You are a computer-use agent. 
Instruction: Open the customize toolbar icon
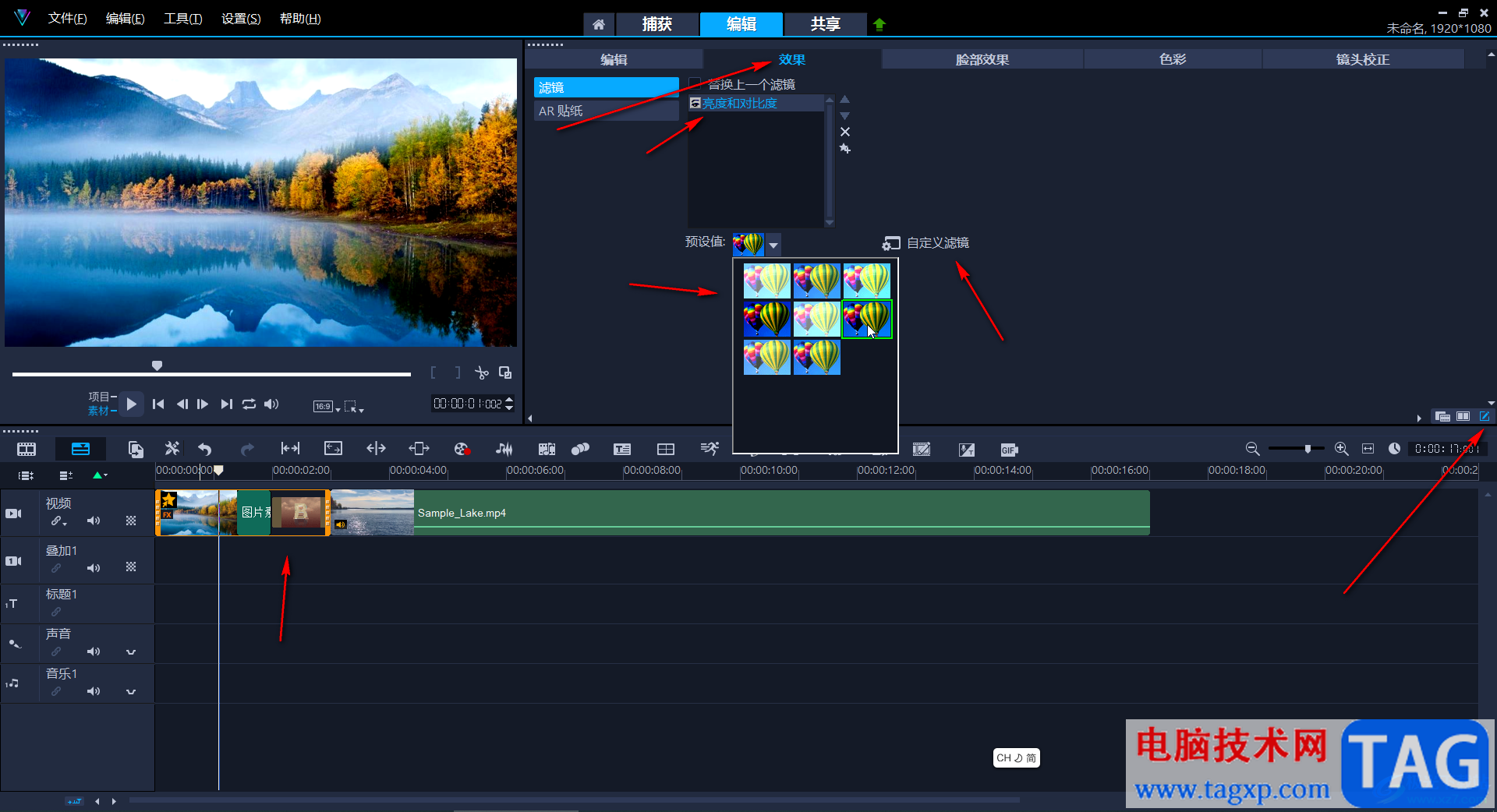coord(172,449)
